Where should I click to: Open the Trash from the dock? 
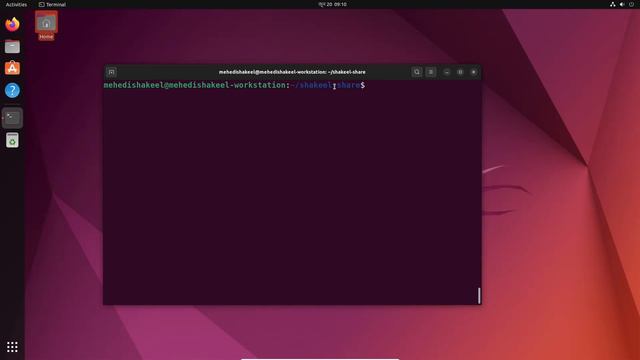click(x=12, y=140)
